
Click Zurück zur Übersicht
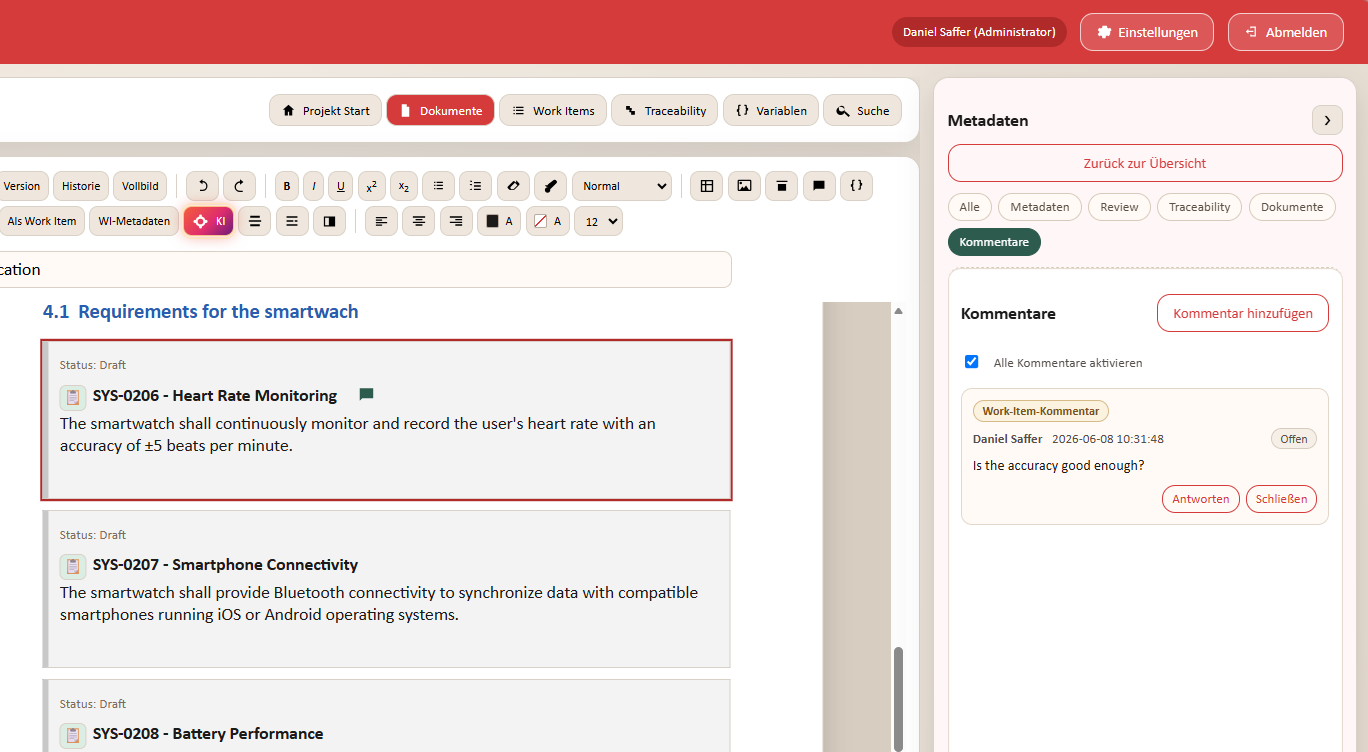tap(1145, 163)
